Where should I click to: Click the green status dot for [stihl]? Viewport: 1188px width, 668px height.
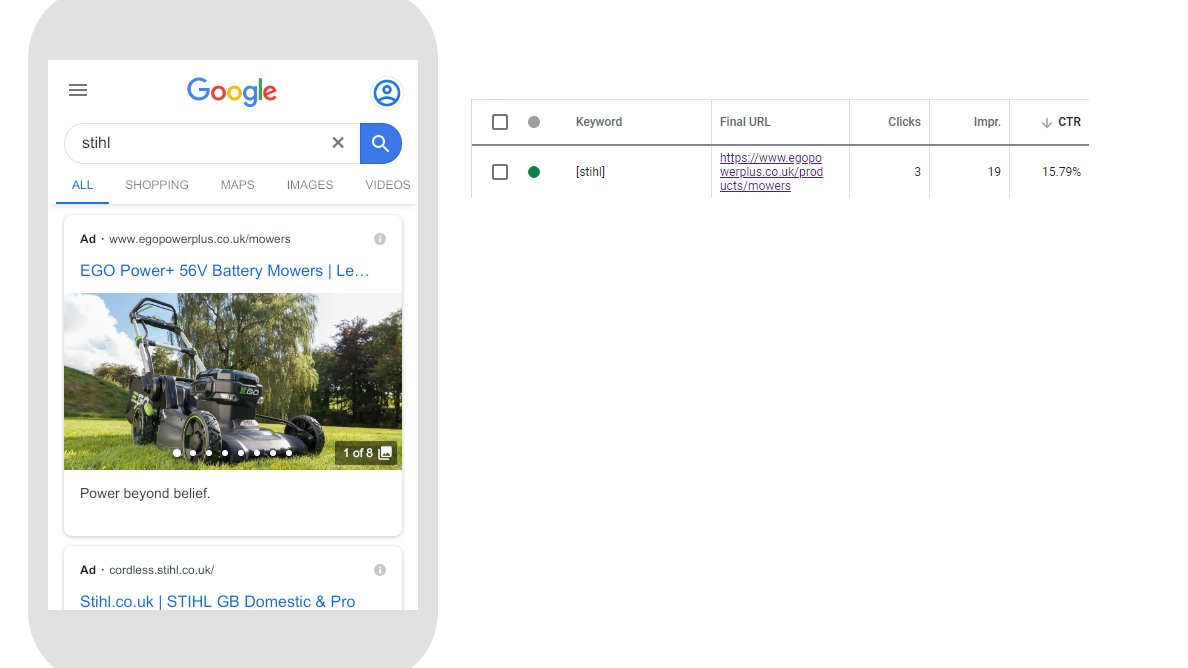(x=533, y=172)
